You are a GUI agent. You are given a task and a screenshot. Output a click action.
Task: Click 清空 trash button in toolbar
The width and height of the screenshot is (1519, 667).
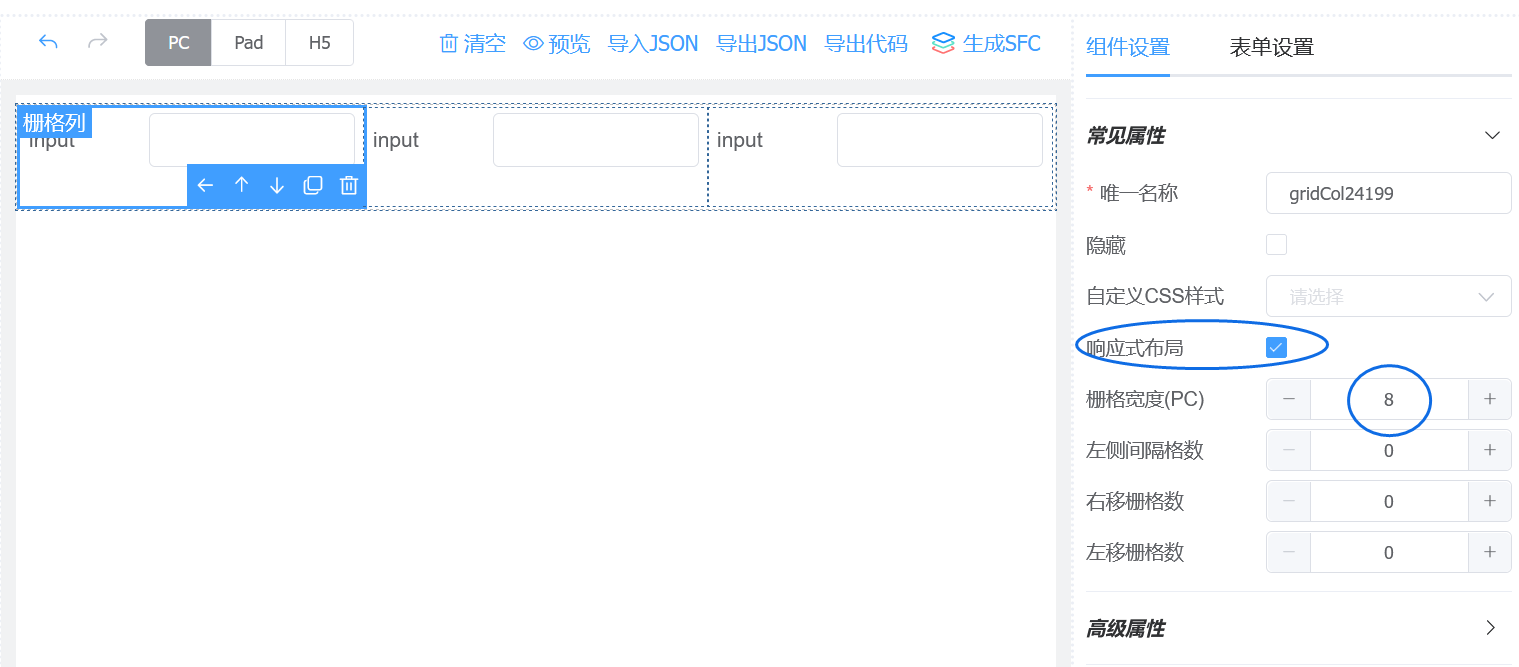(473, 43)
